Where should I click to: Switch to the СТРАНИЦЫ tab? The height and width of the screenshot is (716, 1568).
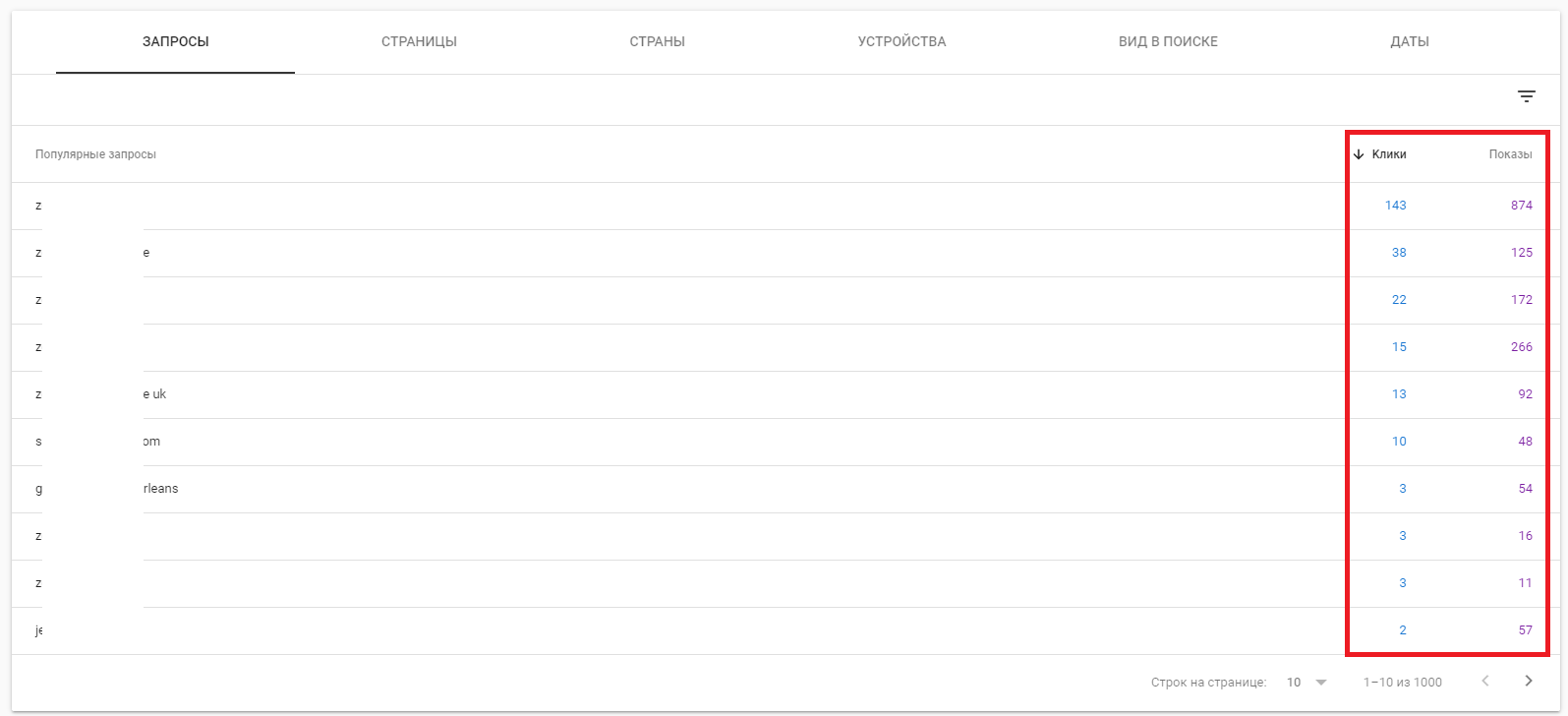(419, 42)
